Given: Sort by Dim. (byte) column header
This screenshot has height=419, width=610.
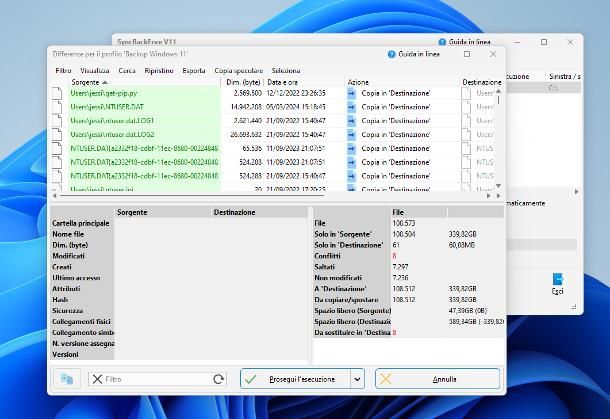Looking at the screenshot, I should pos(243,82).
